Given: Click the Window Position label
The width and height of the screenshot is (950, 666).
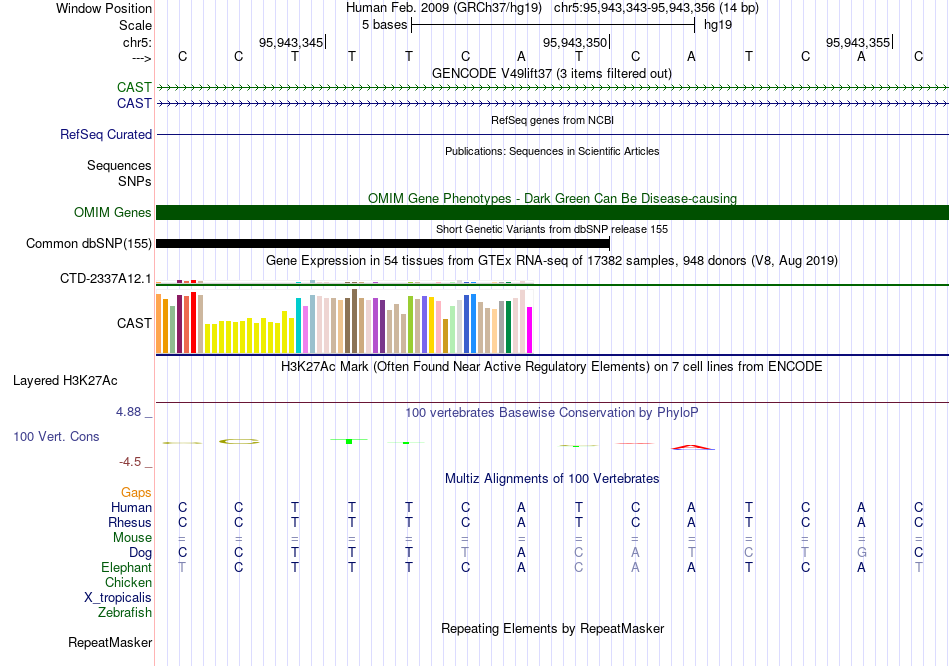Looking at the screenshot, I should tap(104, 8).
